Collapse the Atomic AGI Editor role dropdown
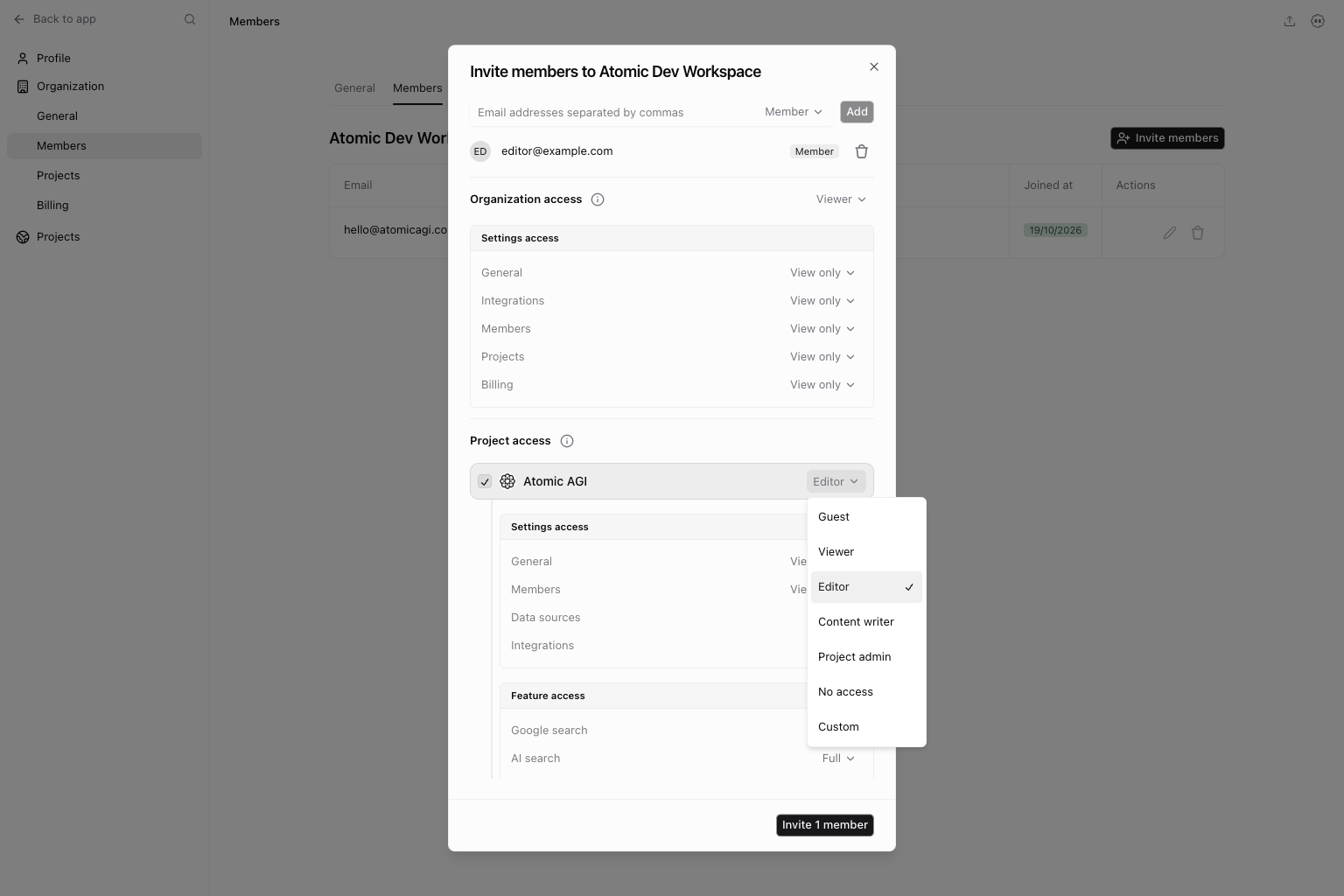The image size is (1344, 896). (836, 481)
